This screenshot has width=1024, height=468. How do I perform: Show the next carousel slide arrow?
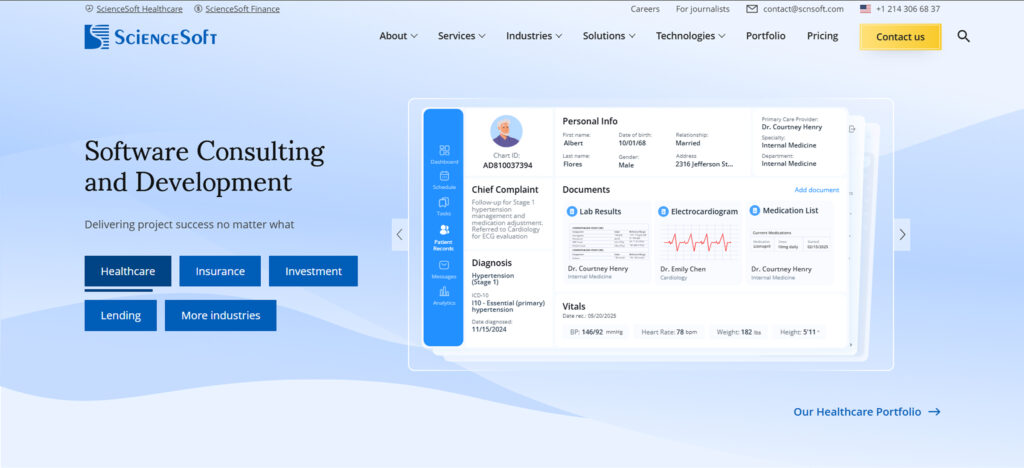click(902, 234)
